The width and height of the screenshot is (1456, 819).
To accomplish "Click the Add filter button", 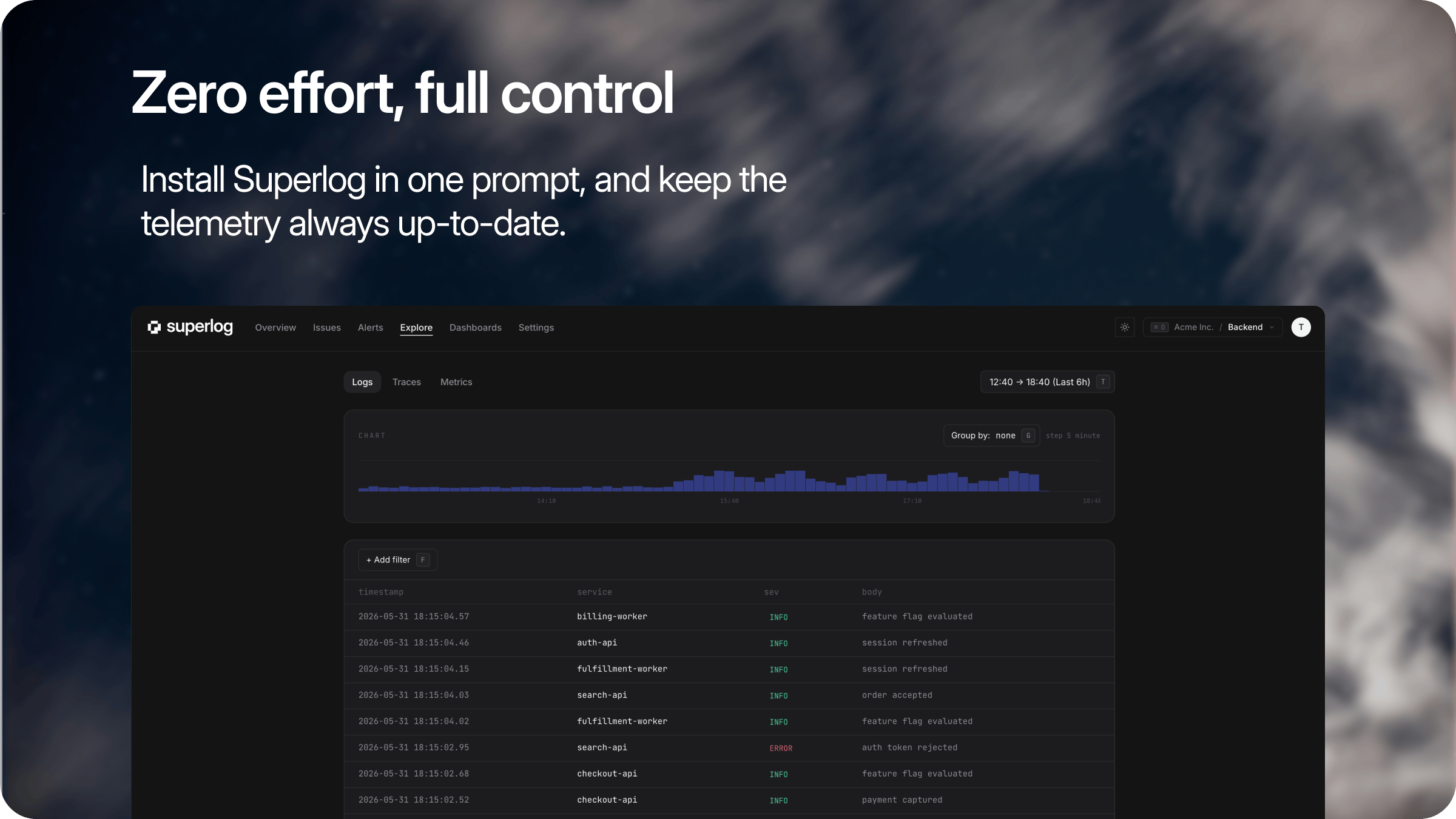I will (397, 560).
